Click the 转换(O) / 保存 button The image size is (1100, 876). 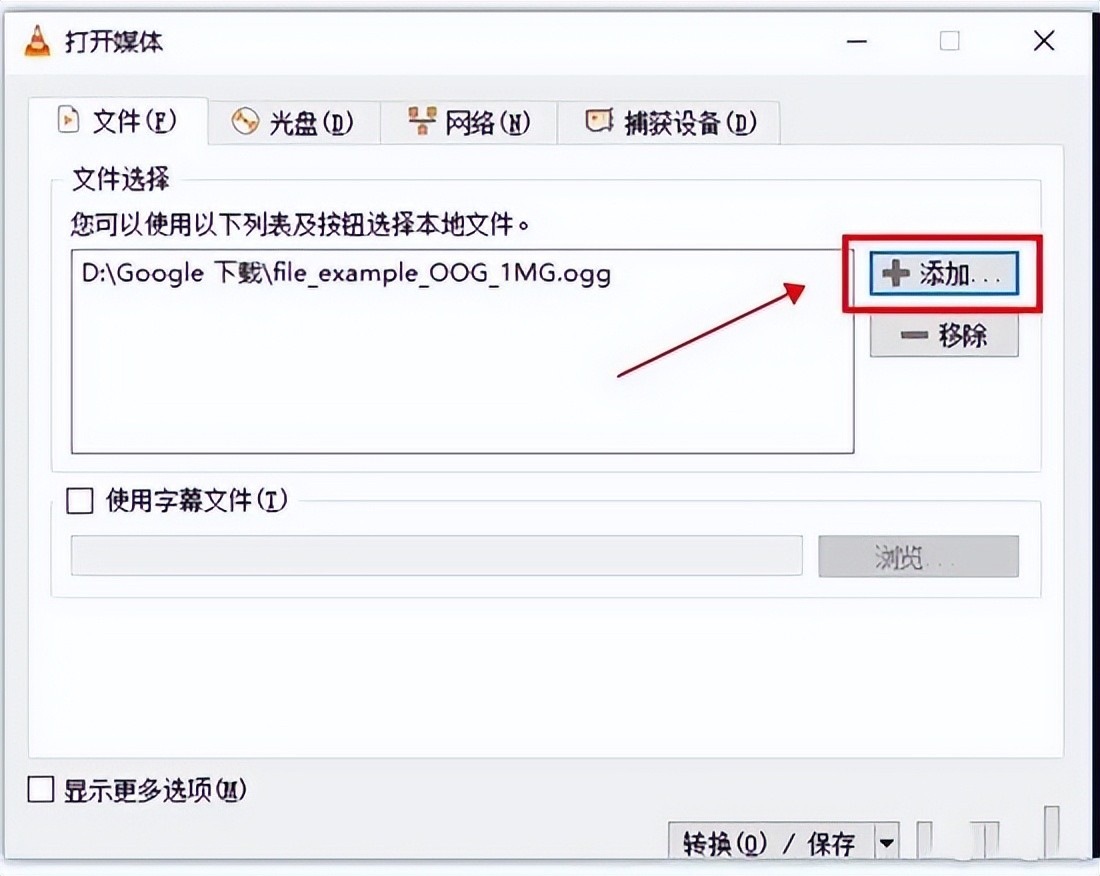(772, 842)
